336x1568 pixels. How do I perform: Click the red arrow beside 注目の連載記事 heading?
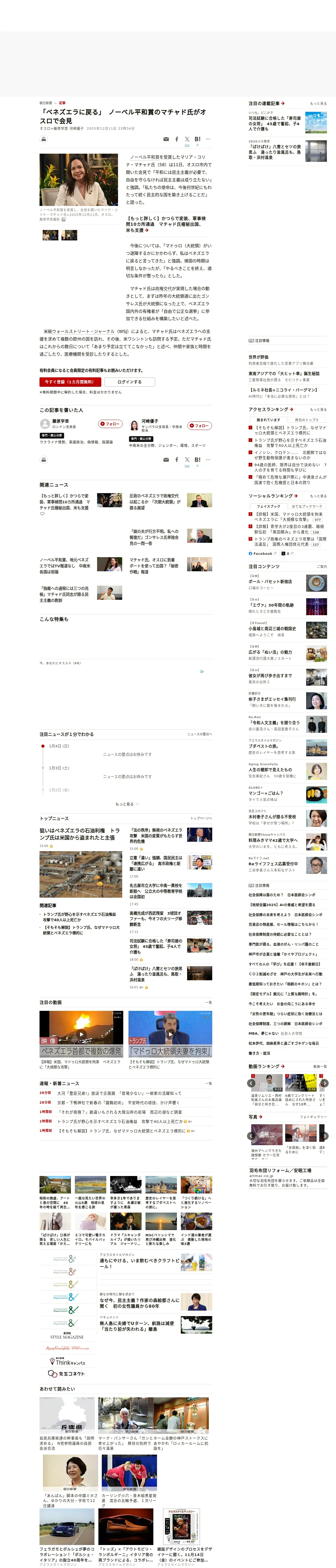click(x=283, y=103)
